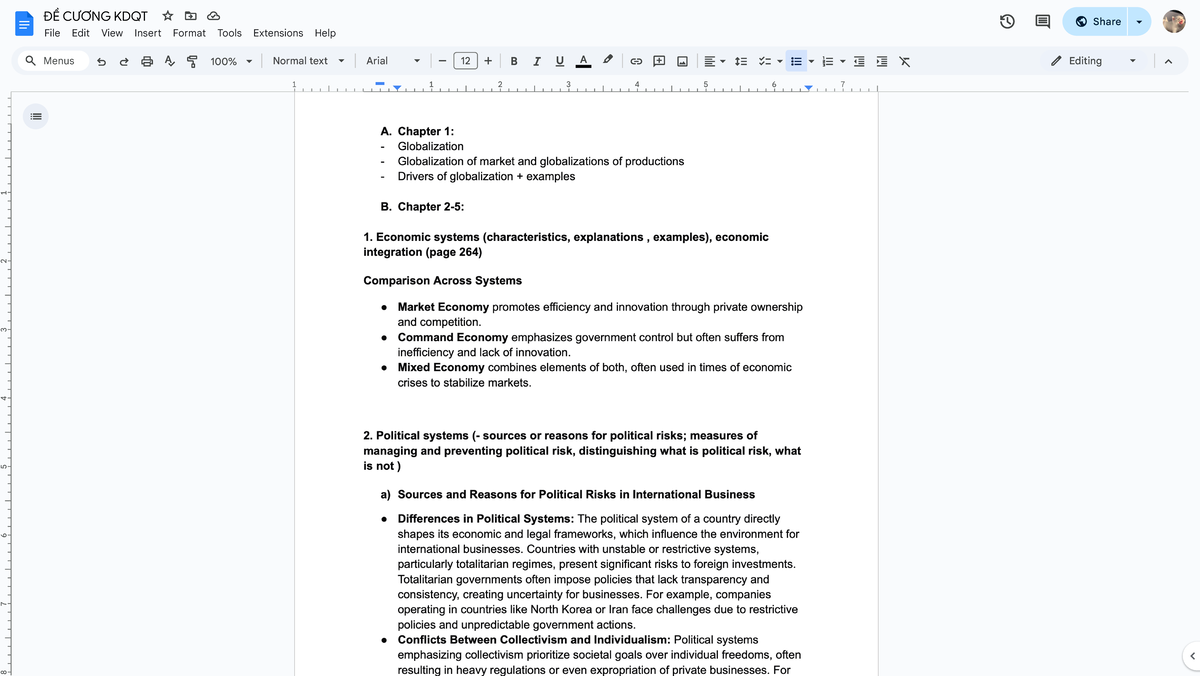Select the Paint format tool
Image resolution: width=1200 pixels, height=676 pixels.
tap(193, 60)
